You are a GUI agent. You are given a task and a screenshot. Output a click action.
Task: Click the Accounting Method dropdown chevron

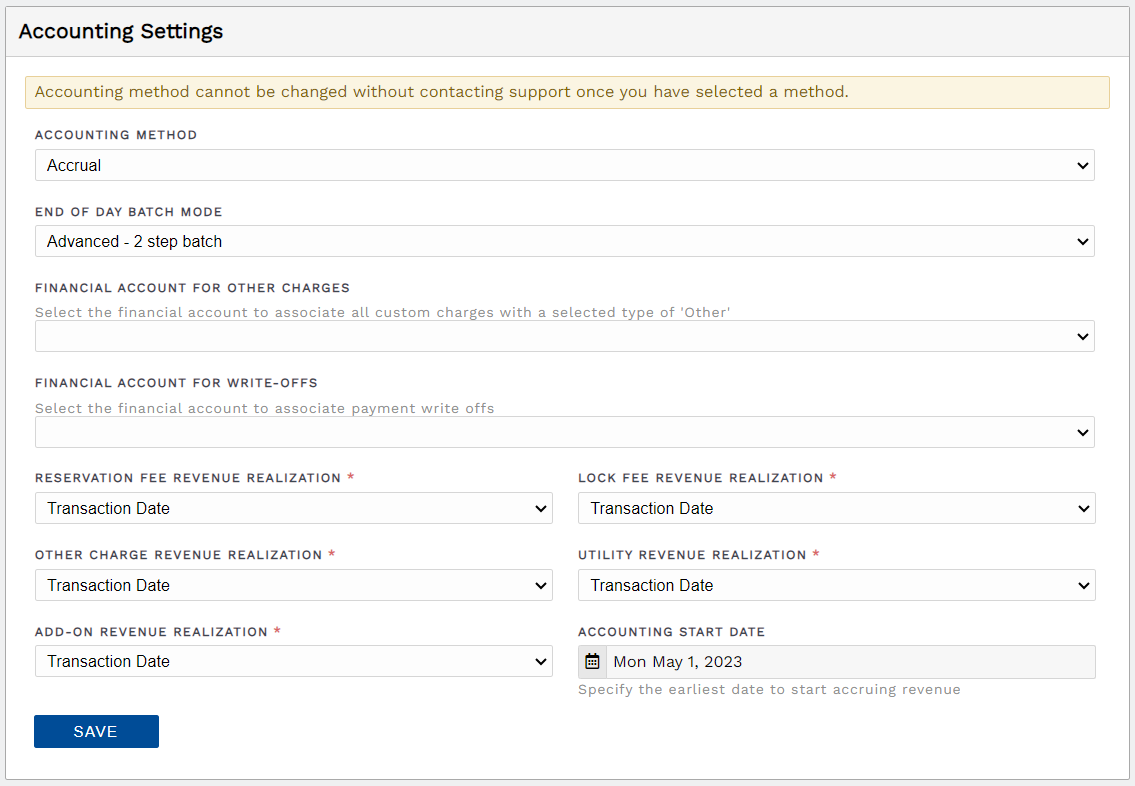click(1084, 165)
